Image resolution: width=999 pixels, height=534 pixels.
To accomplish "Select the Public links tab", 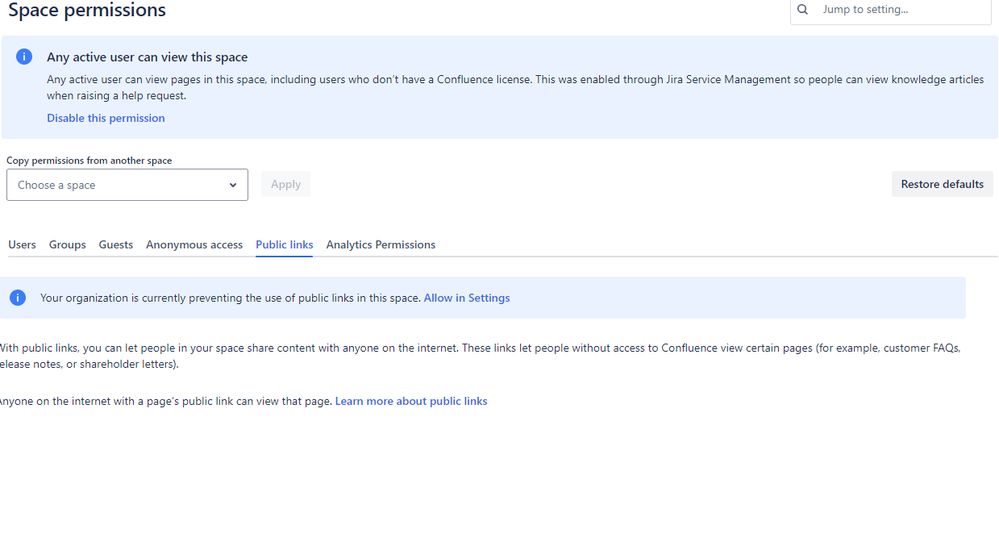I will coord(284,245).
